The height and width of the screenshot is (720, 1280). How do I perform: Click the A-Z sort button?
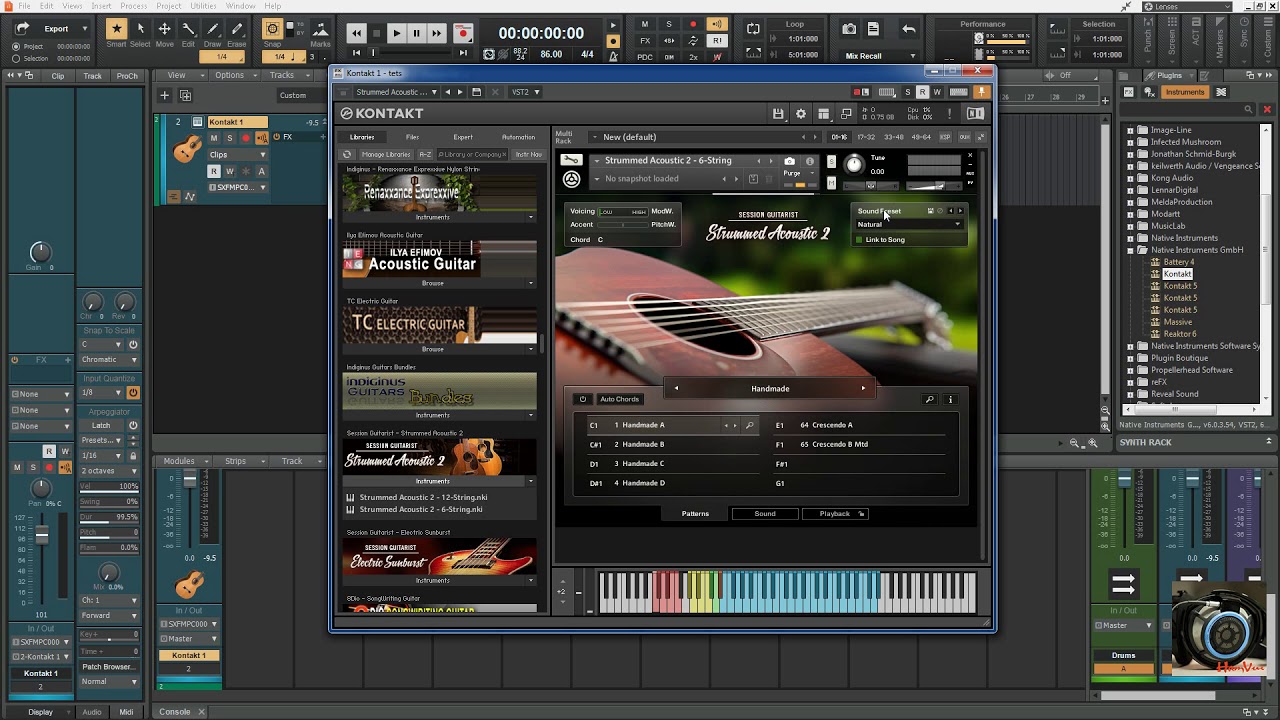click(425, 155)
